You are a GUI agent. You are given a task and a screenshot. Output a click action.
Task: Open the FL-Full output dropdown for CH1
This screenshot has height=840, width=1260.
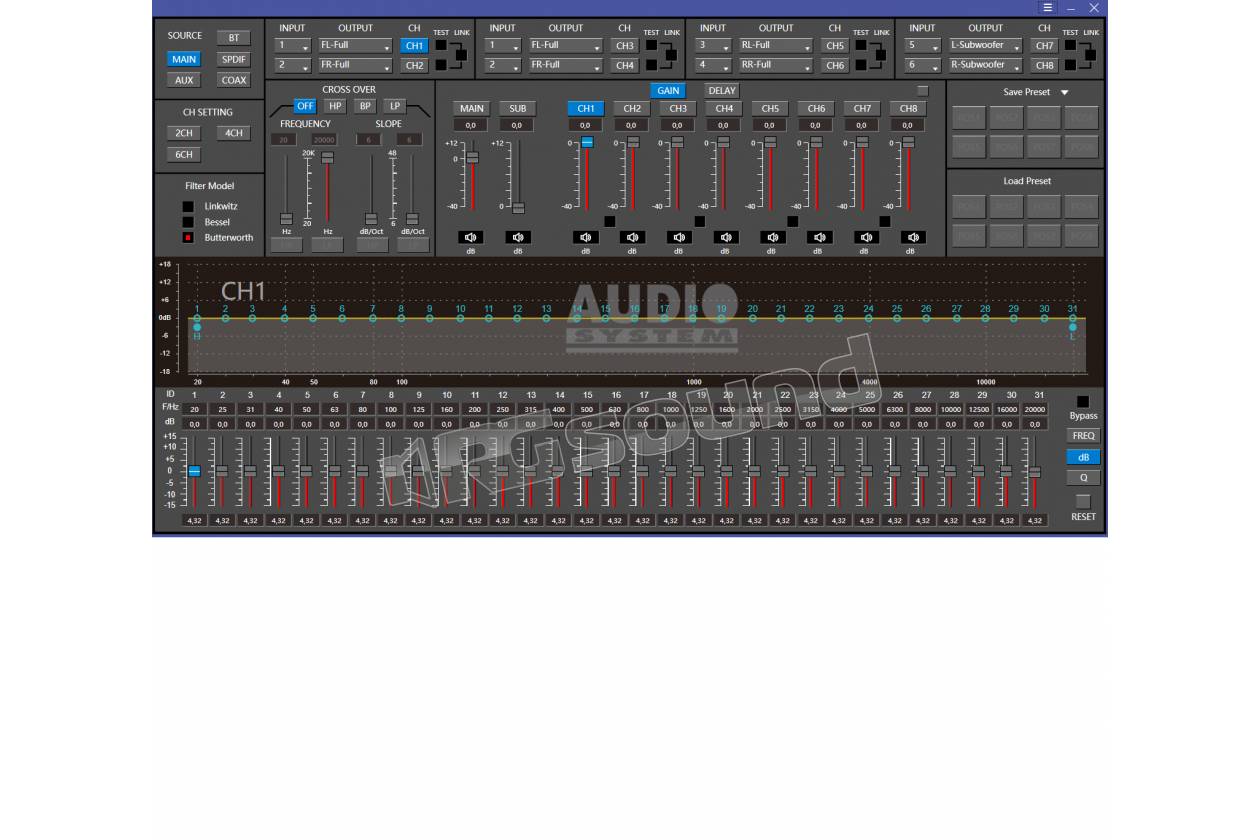[x=355, y=45]
